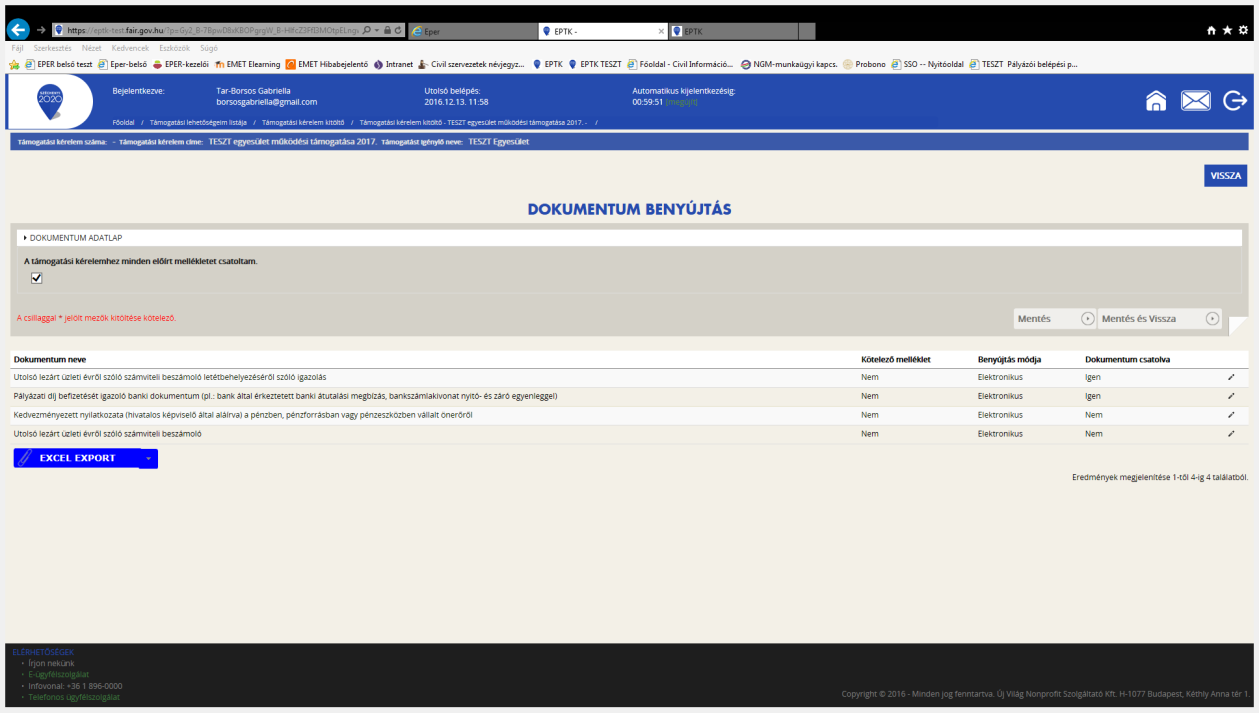Edit the 'letétbehelyezéséről szóló igazolás' row pencil
This screenshot has height=713, width=1259.
coord(1231,377)
